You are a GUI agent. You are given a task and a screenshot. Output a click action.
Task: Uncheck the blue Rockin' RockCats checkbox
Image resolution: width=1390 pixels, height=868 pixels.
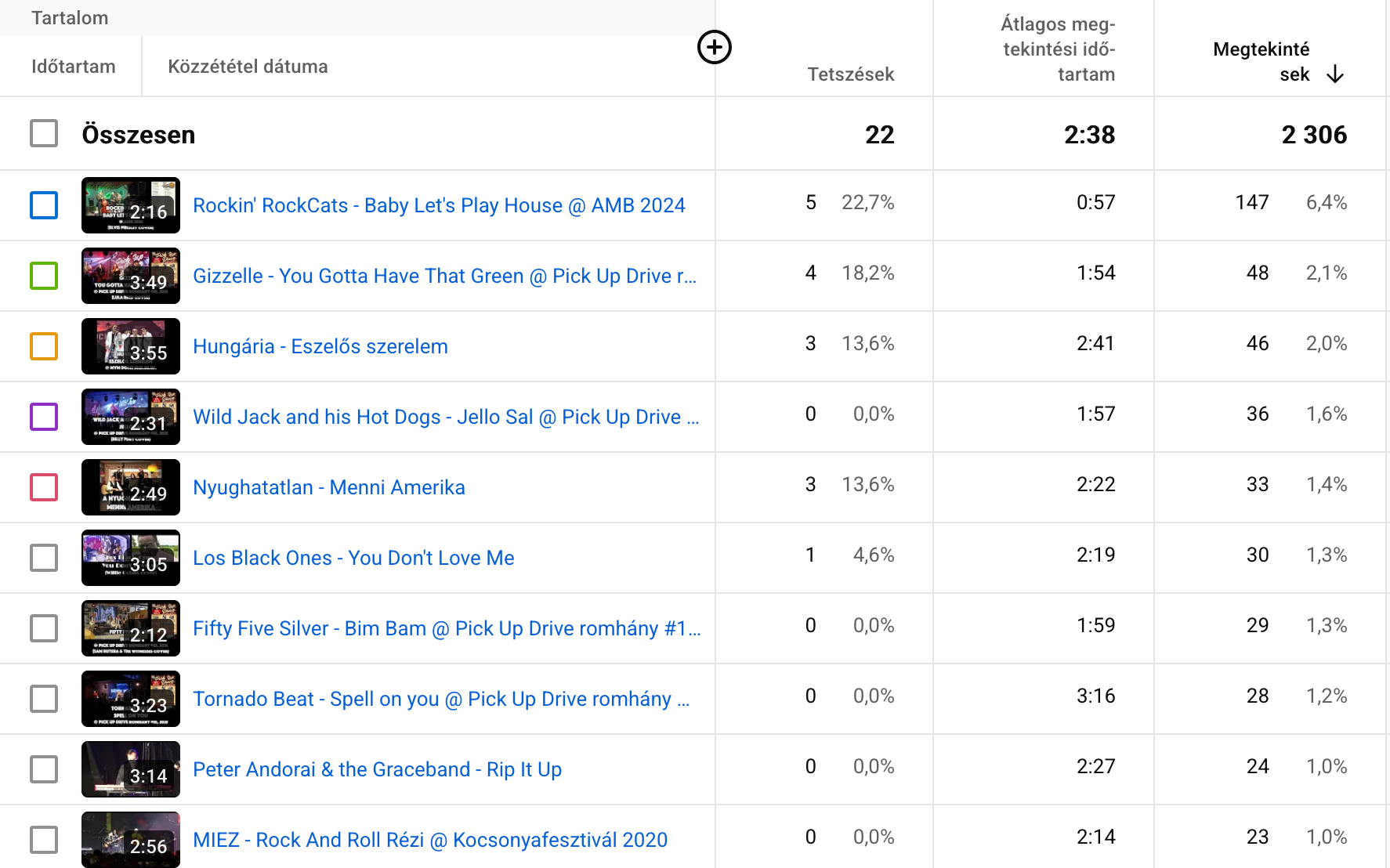[44, 205]
